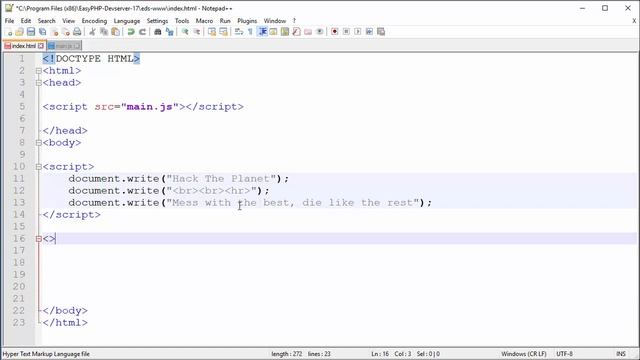Screen dimensions: 640x360
Task: Toggle the Document Map icon
Action: 285,32
